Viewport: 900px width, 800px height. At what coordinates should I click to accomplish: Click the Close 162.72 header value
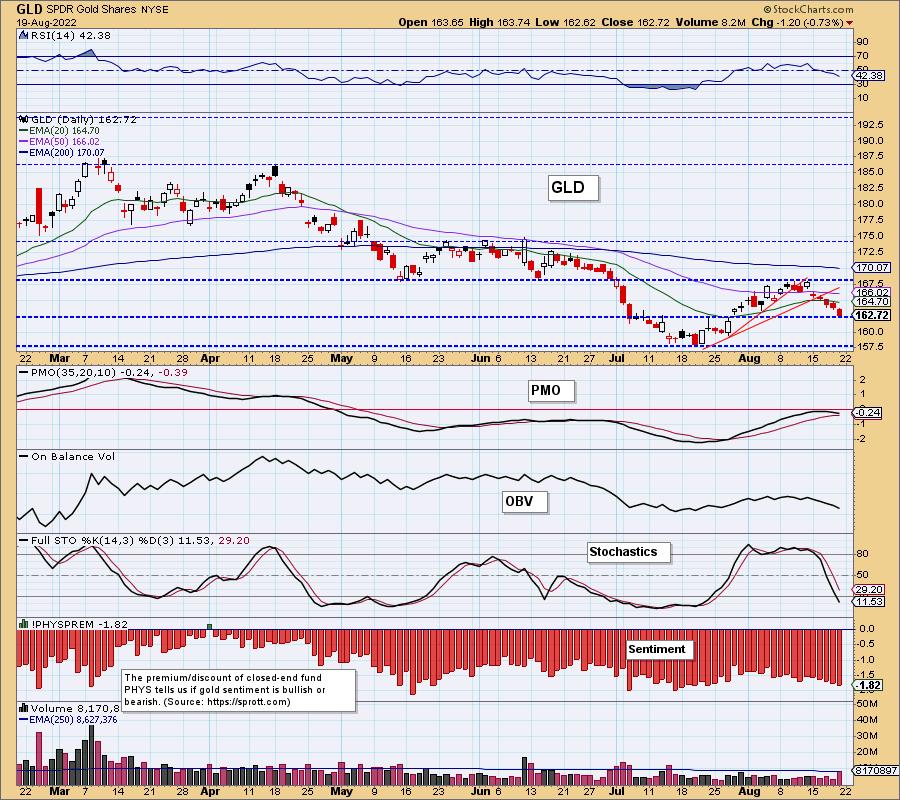click(635, 23)
